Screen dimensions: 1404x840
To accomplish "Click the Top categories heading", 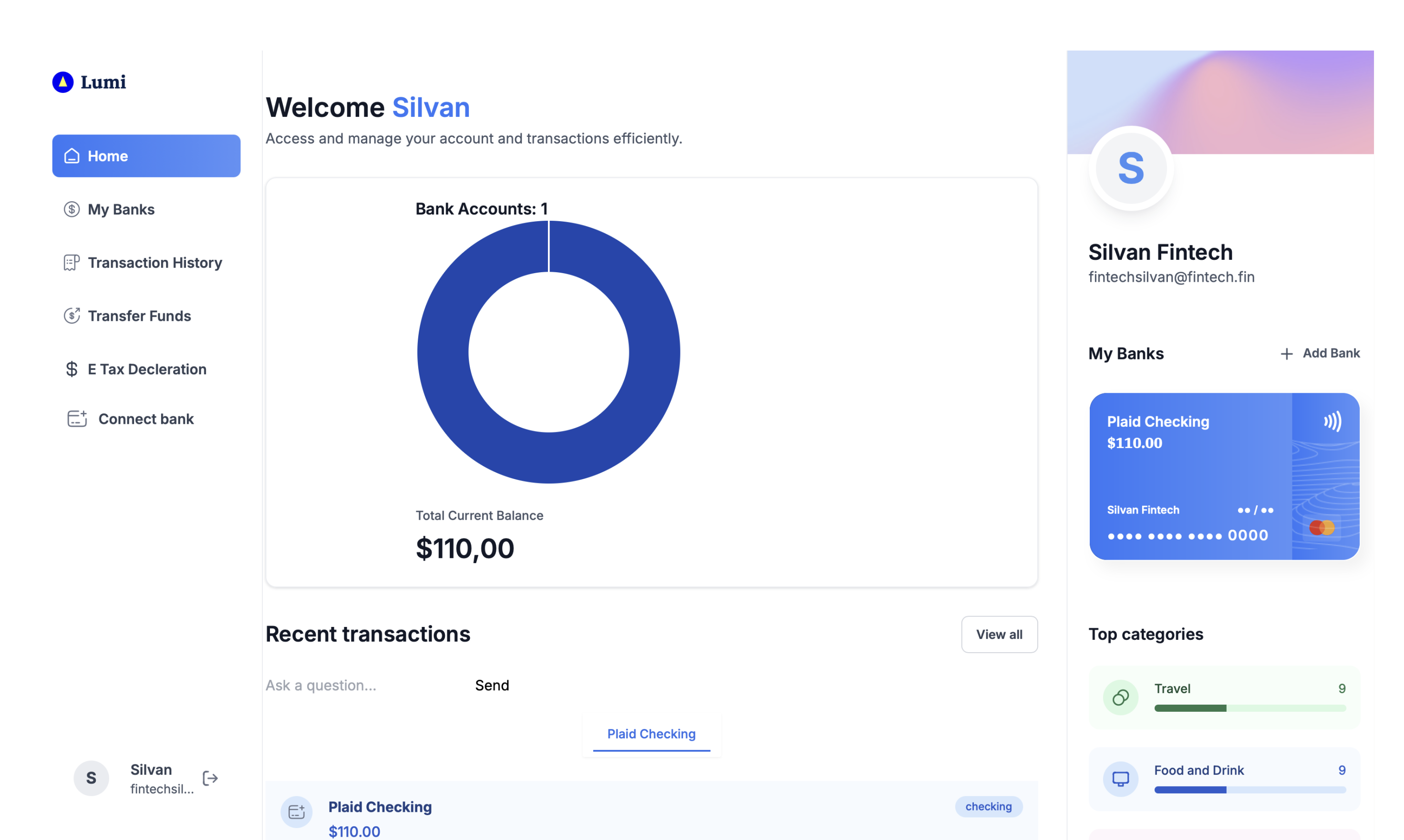I will point(1146,634).
